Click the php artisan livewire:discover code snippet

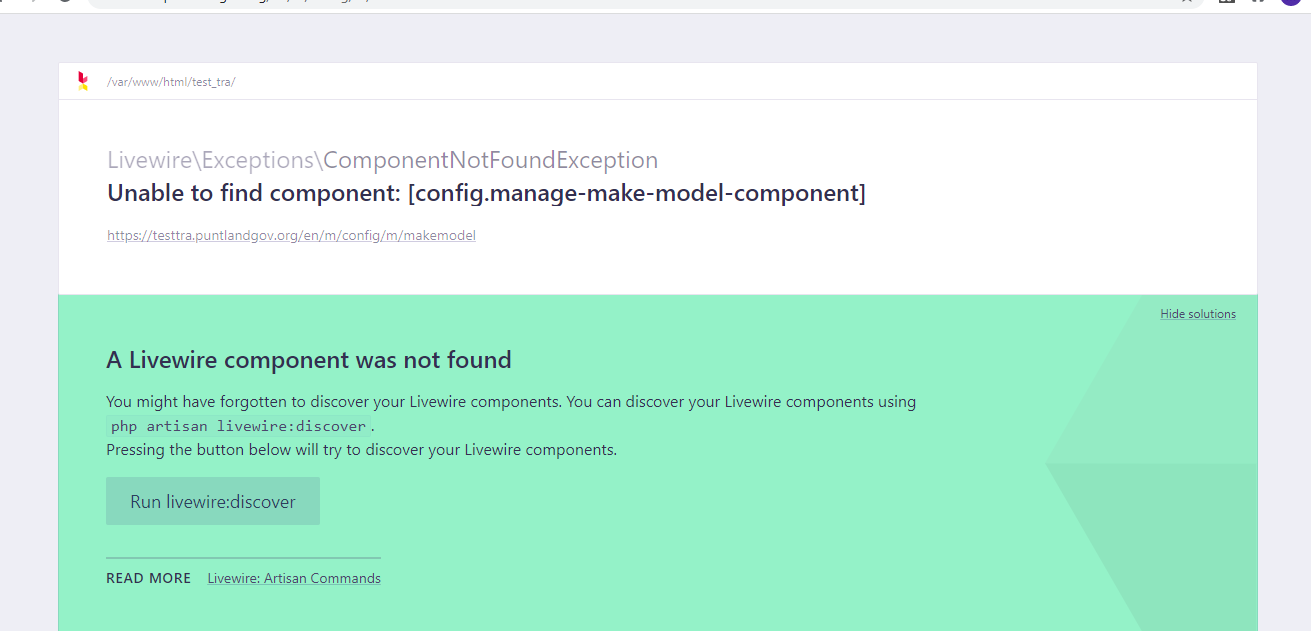[x=238, y=426]
